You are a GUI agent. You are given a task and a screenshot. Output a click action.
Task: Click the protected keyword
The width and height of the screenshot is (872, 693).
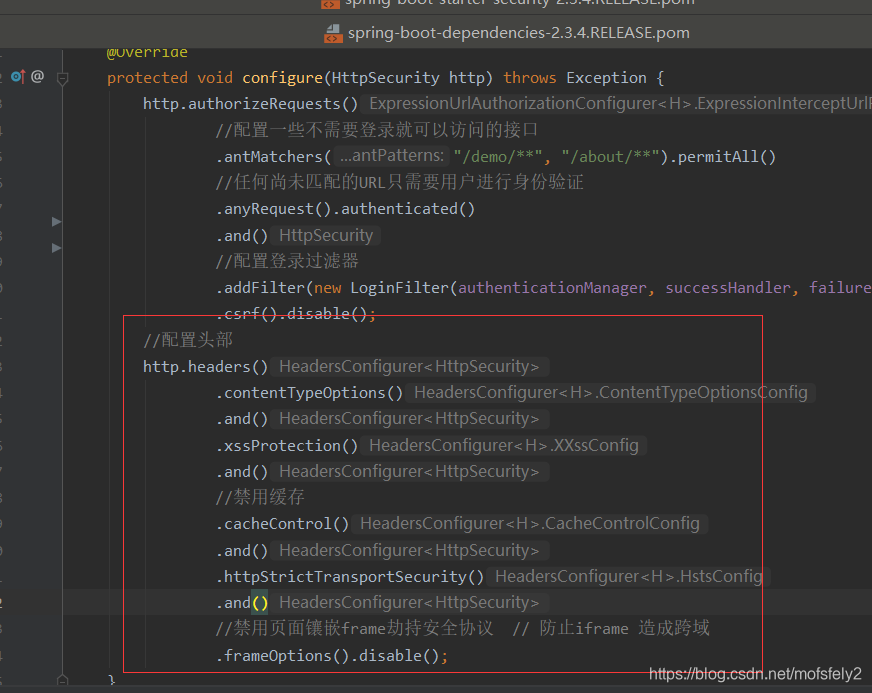147,78
